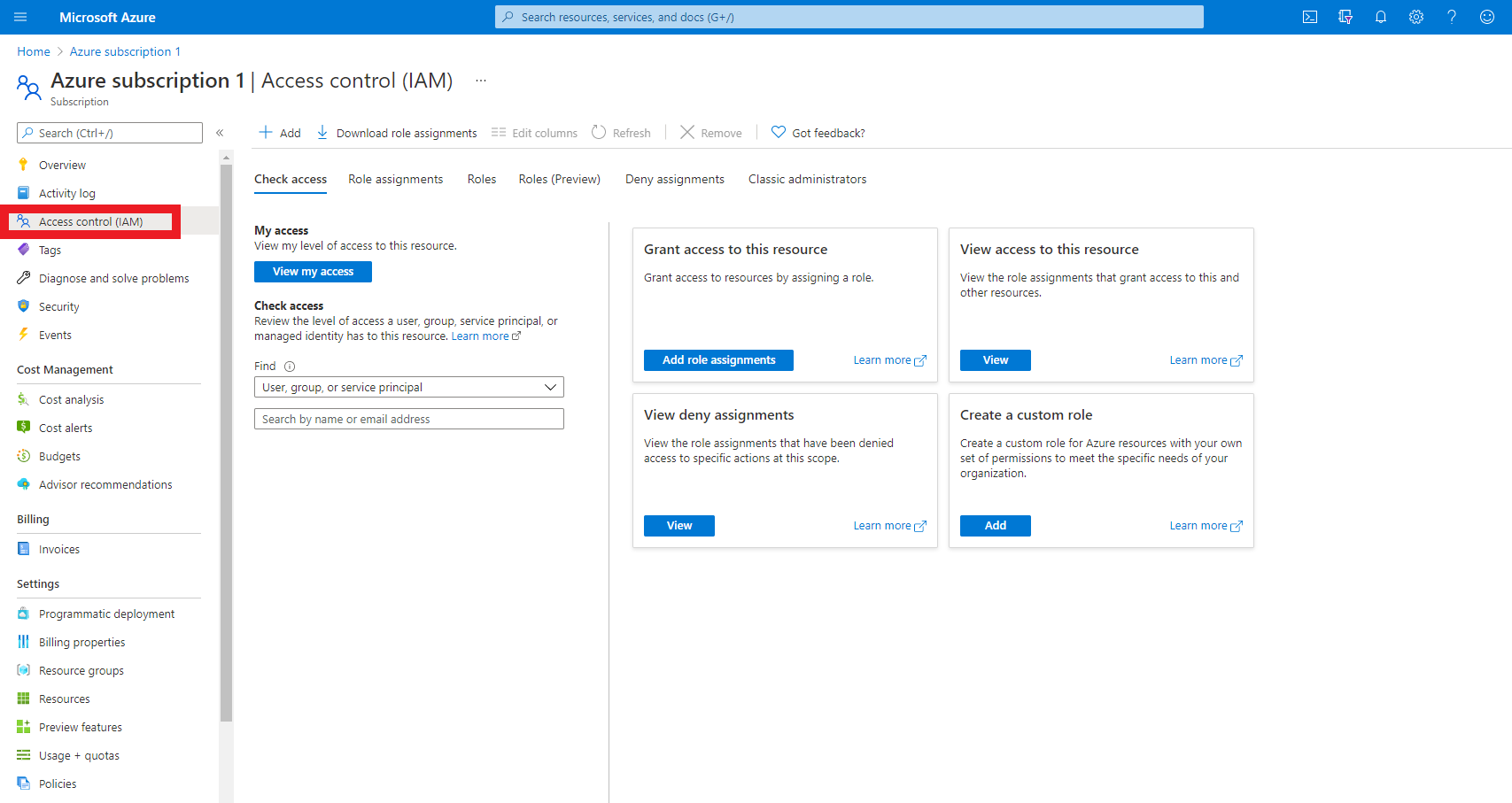Open Cloud Shell from the top bar
The width and height of the screenshot is (1512, 803).
(x=1310, y=17)
